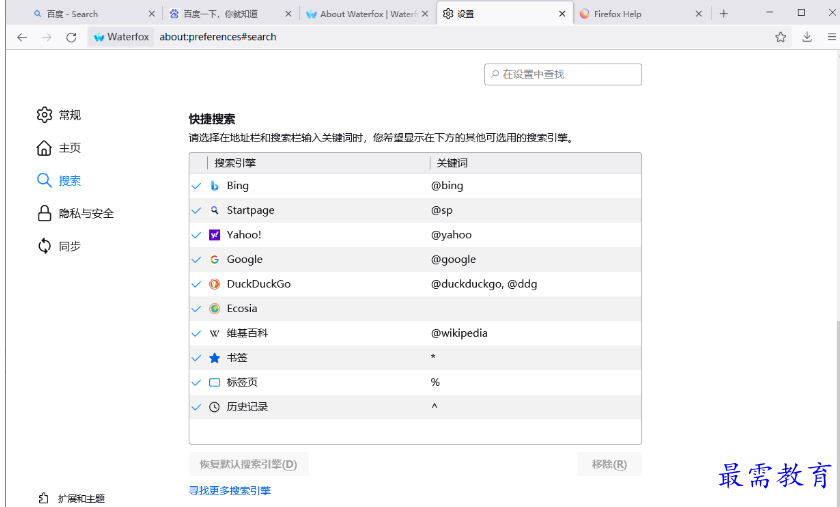Click the 历史记录 history clock icon
Viewport: 840px width, 507px height.
(214, 407)
